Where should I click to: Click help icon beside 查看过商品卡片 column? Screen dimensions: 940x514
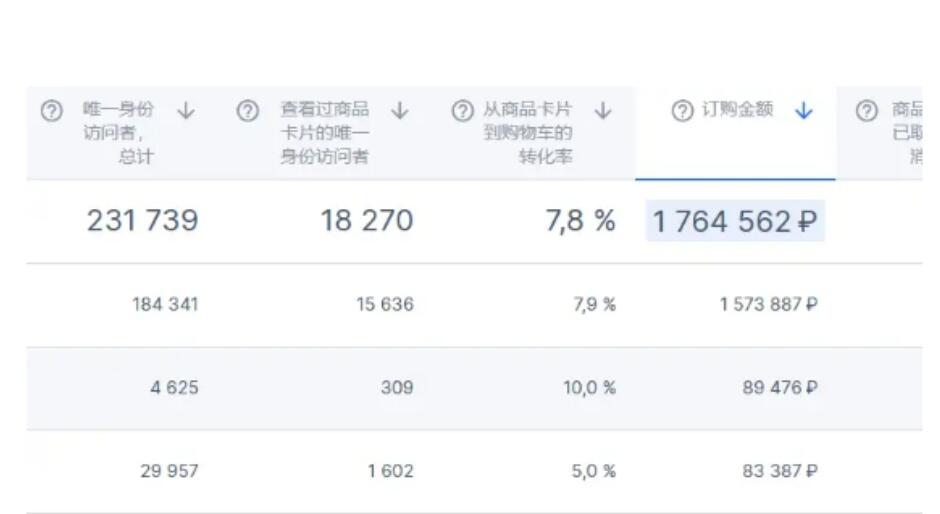click(x=248, y=111)
